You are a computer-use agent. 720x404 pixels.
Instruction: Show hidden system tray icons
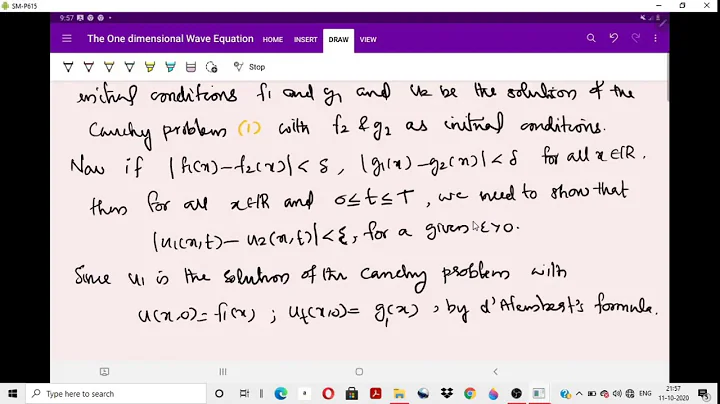(x=579, y=393)
